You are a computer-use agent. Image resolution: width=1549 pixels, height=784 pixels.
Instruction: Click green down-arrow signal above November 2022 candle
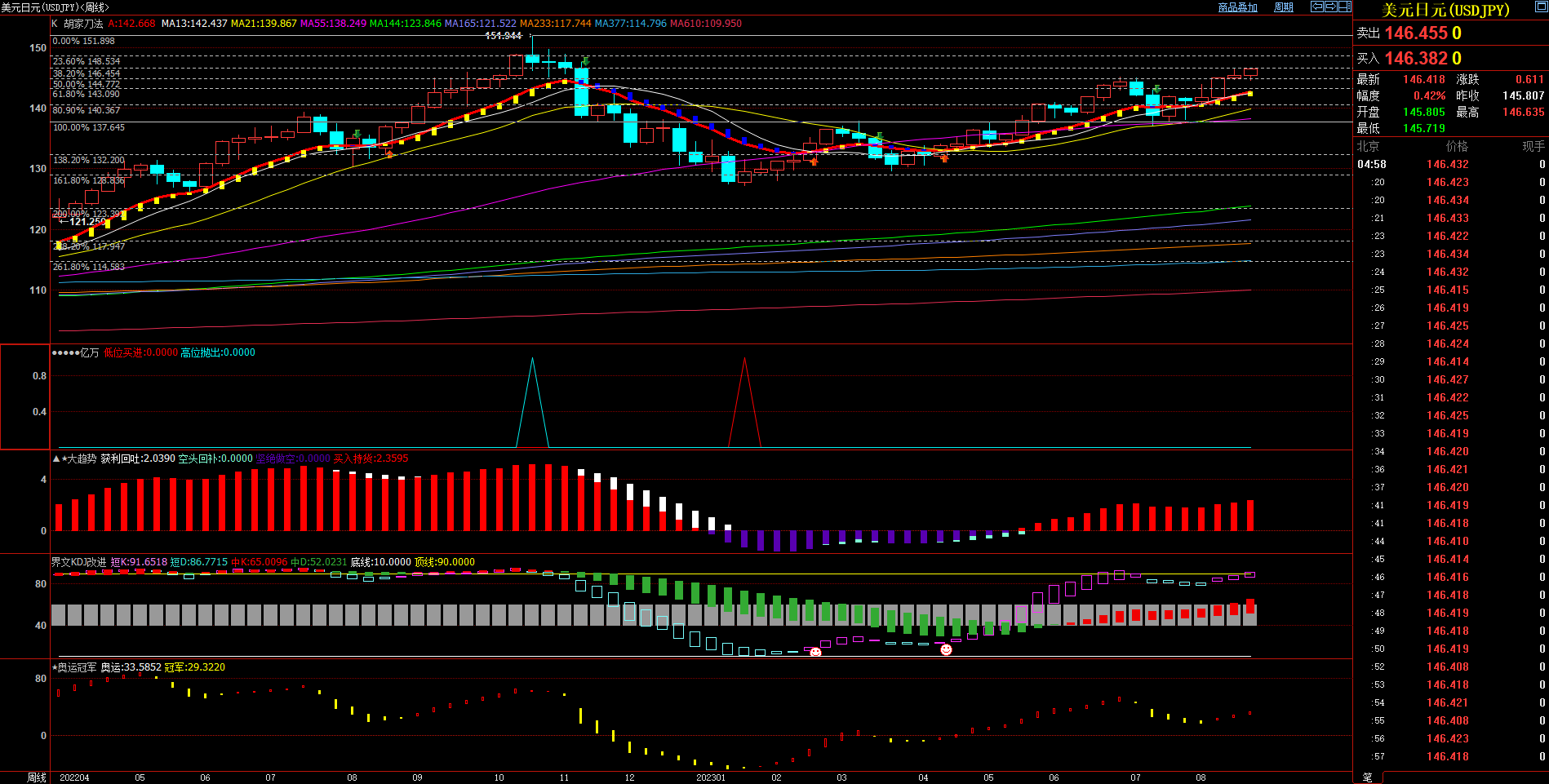pos(585,61)
